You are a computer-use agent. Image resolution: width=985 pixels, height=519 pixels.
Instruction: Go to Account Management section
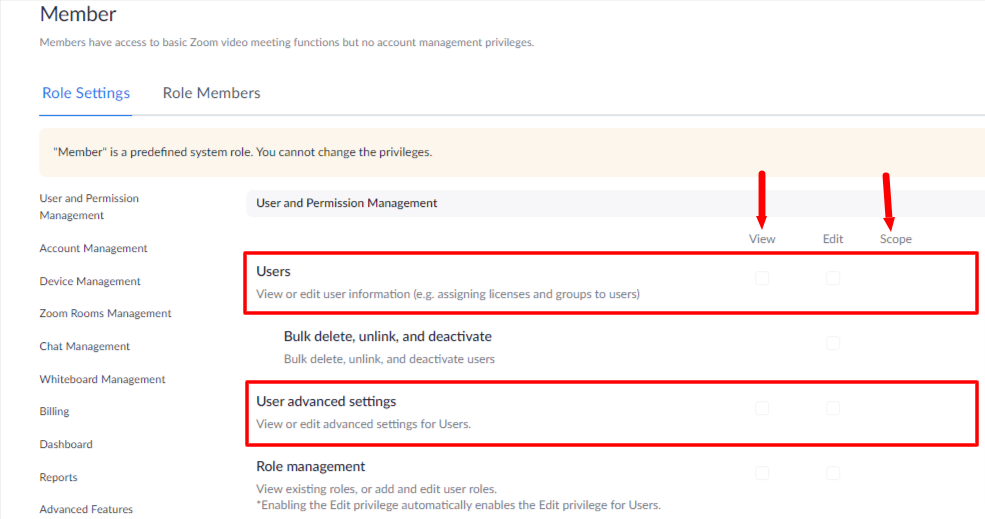[94, 248]
